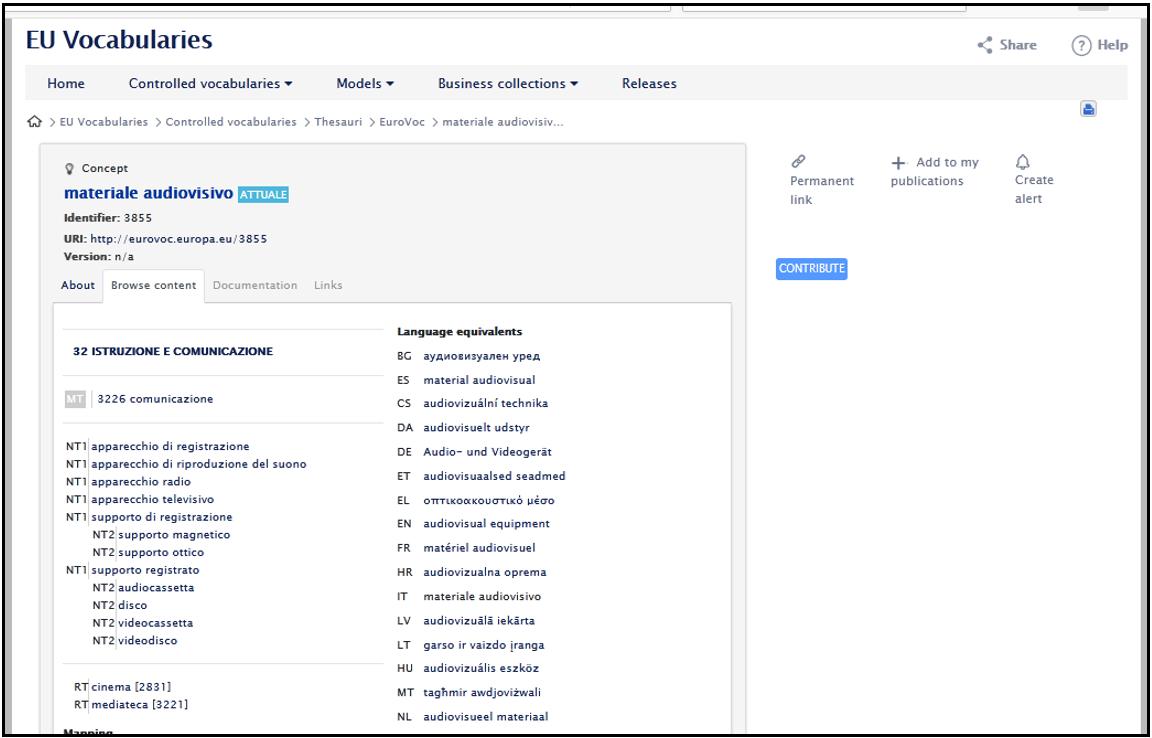Open videodisco narrower term
Viewport: 1152px width, 738px height.
click(148, 640)
